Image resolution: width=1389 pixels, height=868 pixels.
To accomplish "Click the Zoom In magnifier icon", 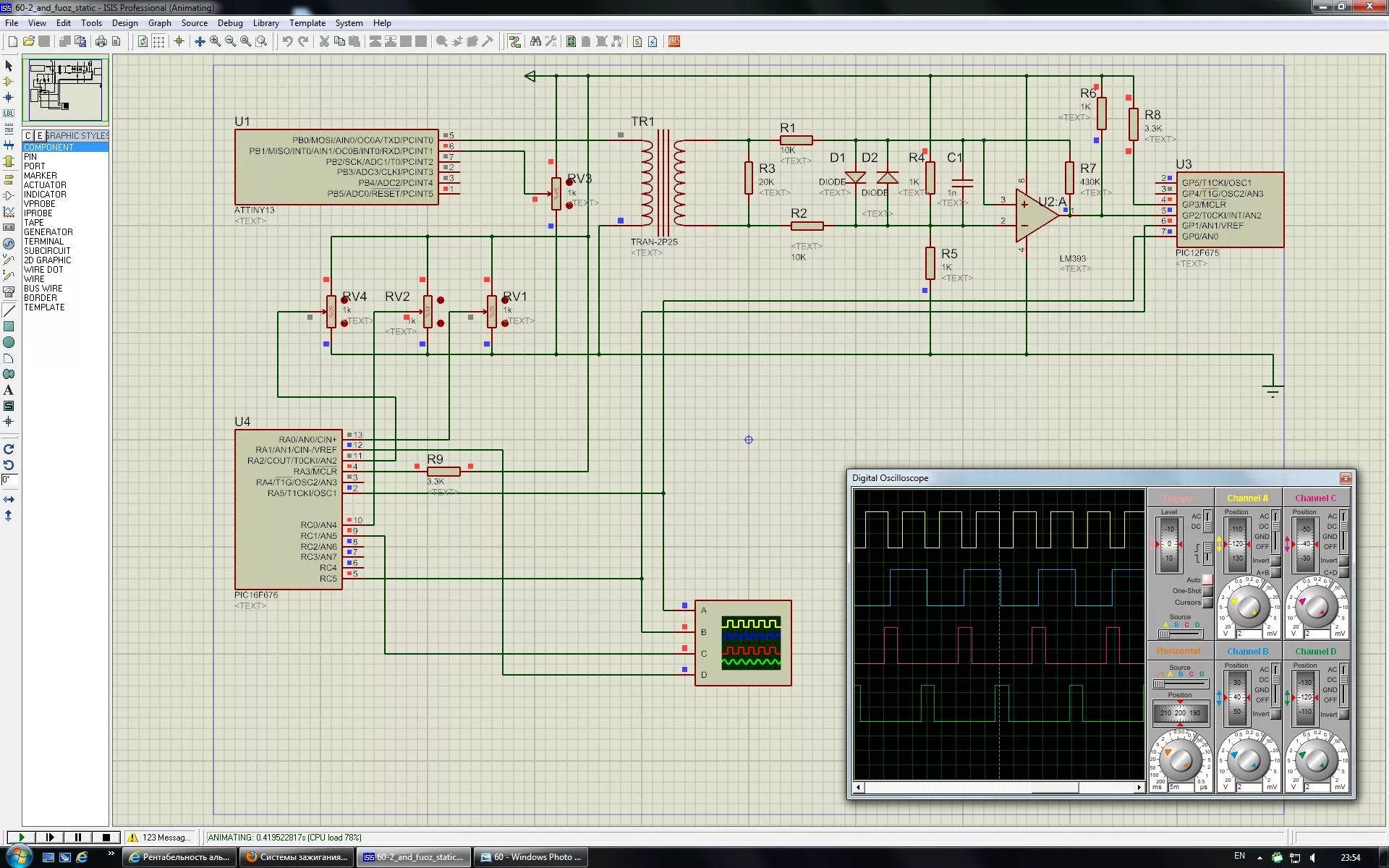I will [215, 41].
